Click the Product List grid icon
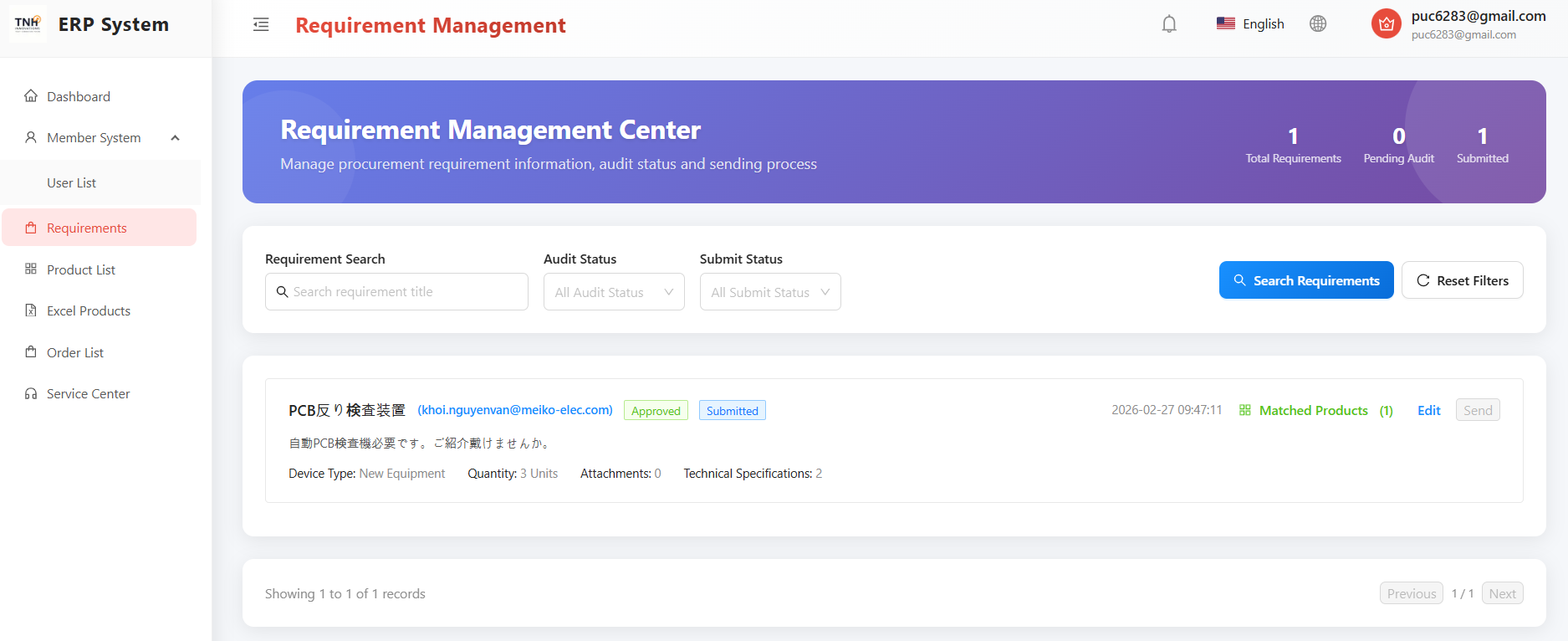This screenshot has height=641, width=1568. tap(31, 269)
